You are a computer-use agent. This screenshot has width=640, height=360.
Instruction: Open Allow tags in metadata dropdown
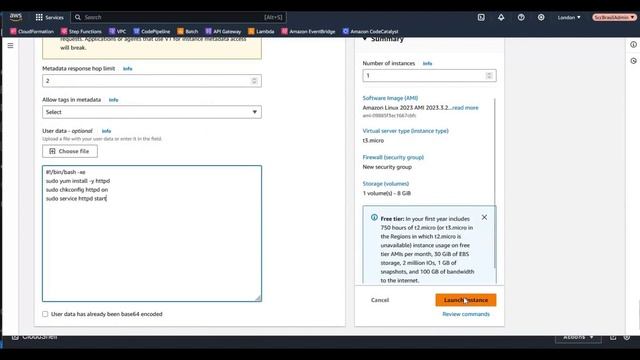tap(152, 112)
